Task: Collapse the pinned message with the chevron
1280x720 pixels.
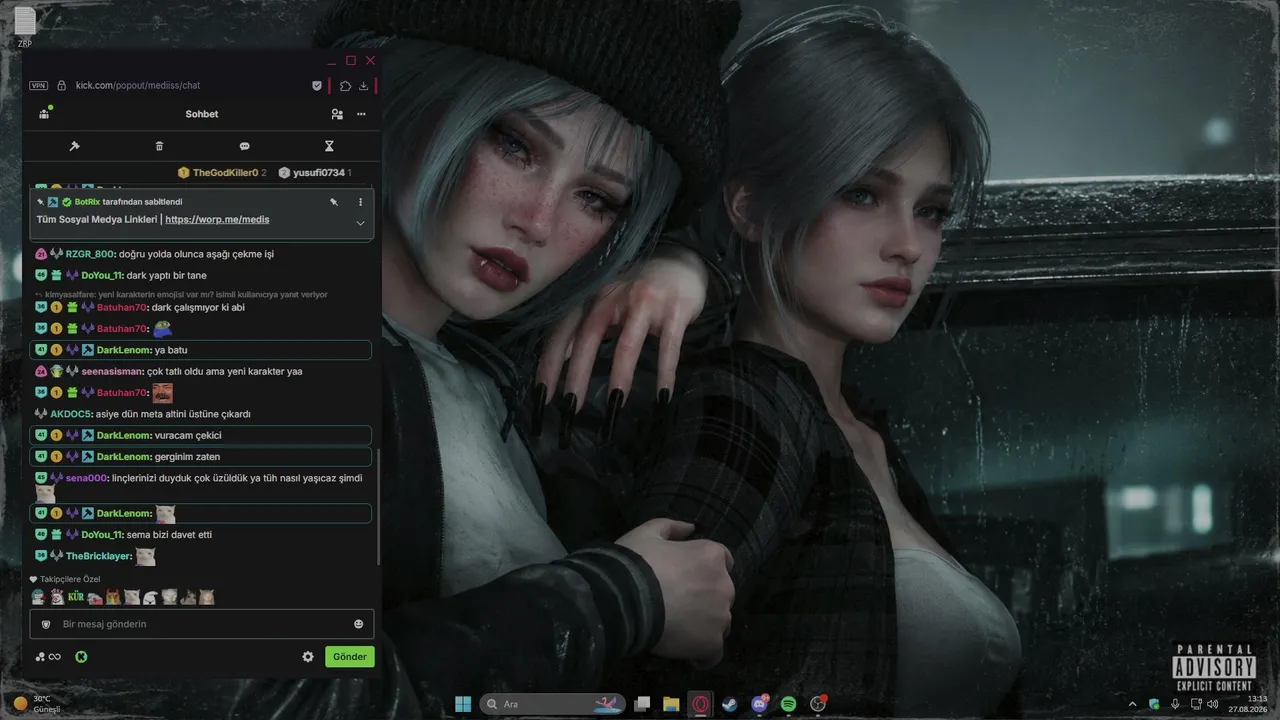Action: (360, 223)
